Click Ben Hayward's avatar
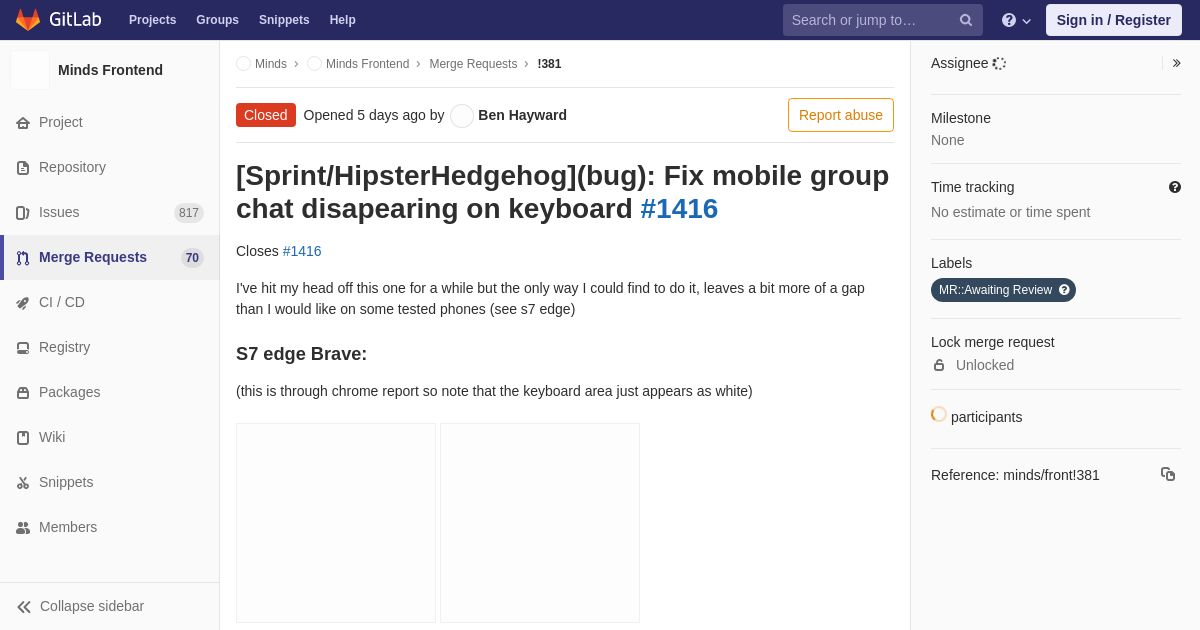This screenshot has width=1200, height=630. point(462,116)
